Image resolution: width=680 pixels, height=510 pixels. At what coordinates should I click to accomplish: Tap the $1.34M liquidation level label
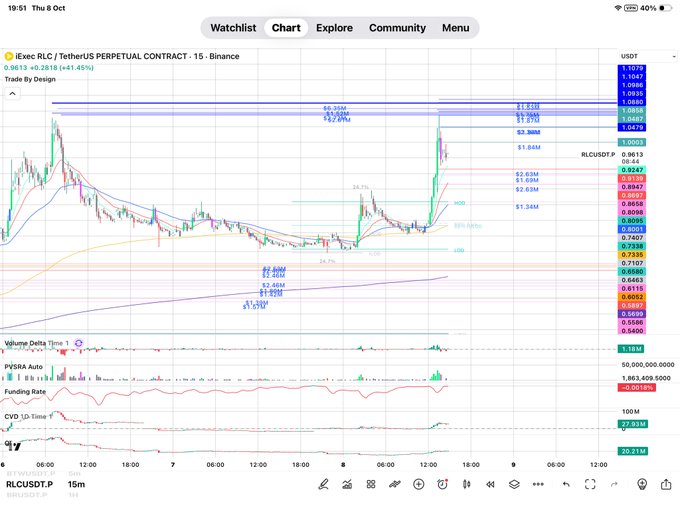tap(527, 207)
